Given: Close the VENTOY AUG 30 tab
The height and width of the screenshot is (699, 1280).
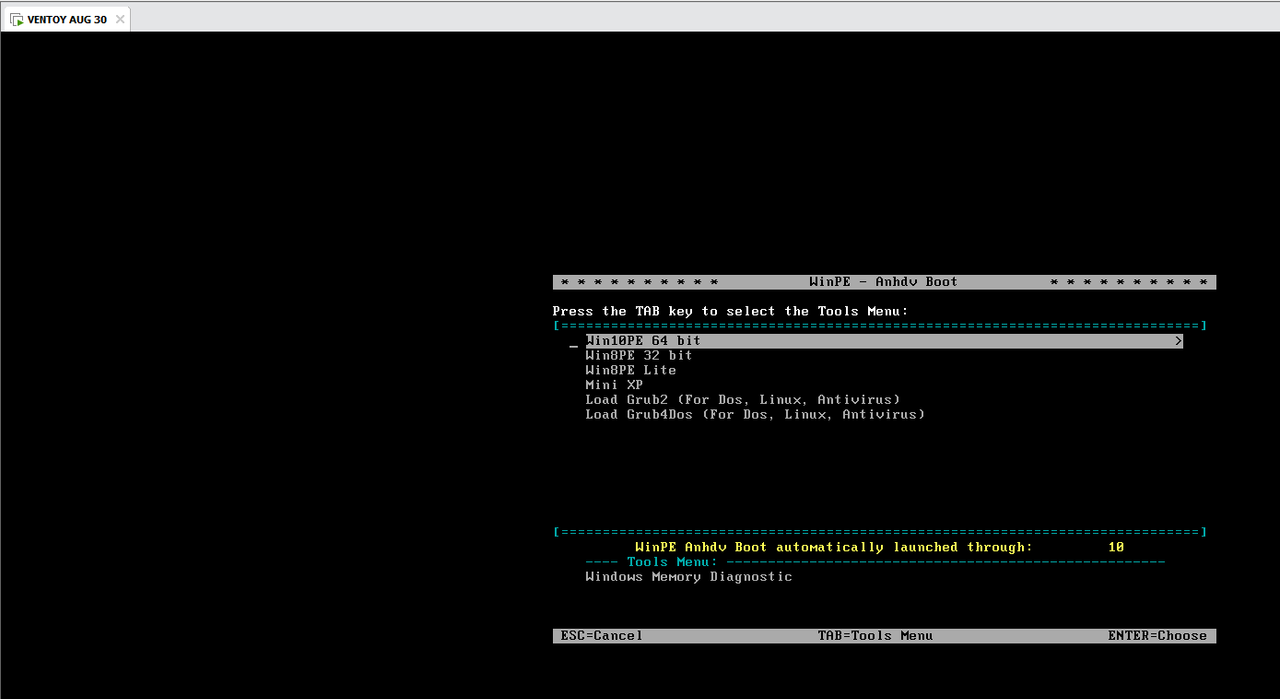Looking at the screenshot, I should coord(120,19).
